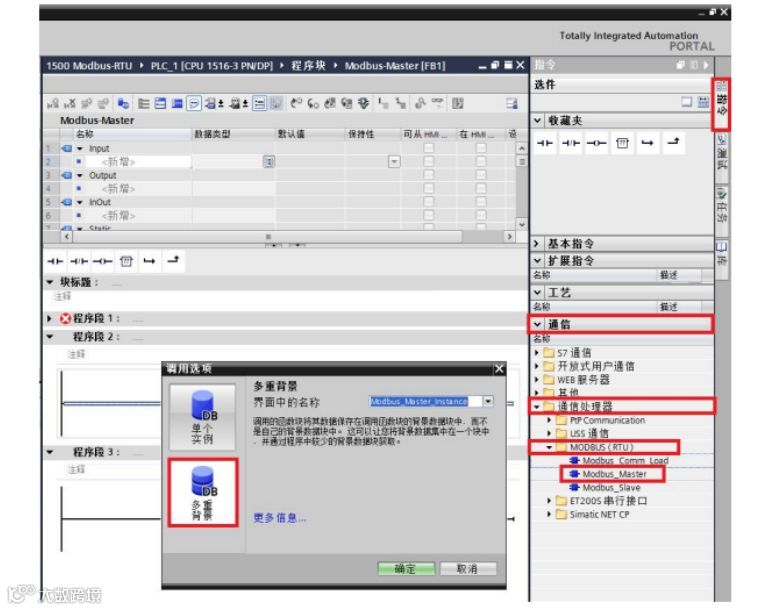Select the empty box instruction in editor favorites bar

click(x=127, y=261)
